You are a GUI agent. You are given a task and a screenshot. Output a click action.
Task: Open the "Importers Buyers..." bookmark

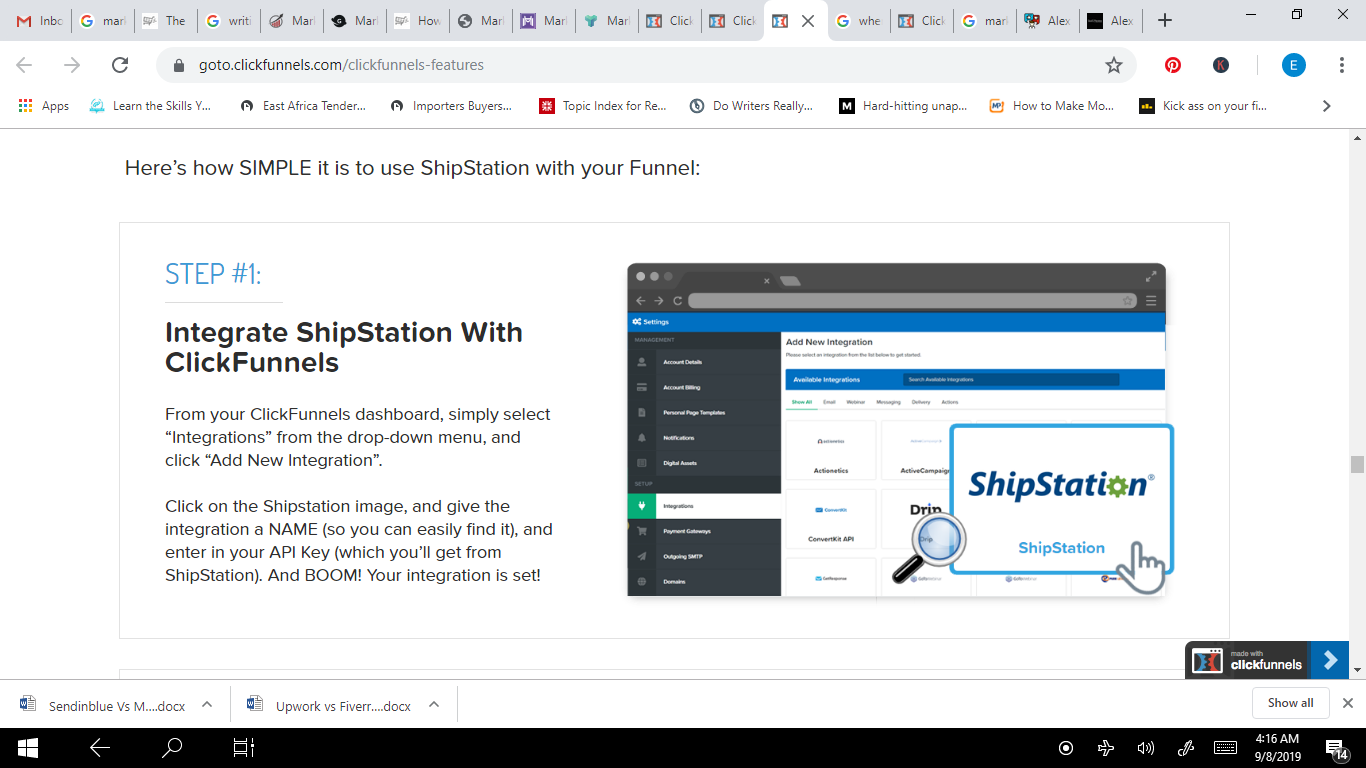pos(451,106)
